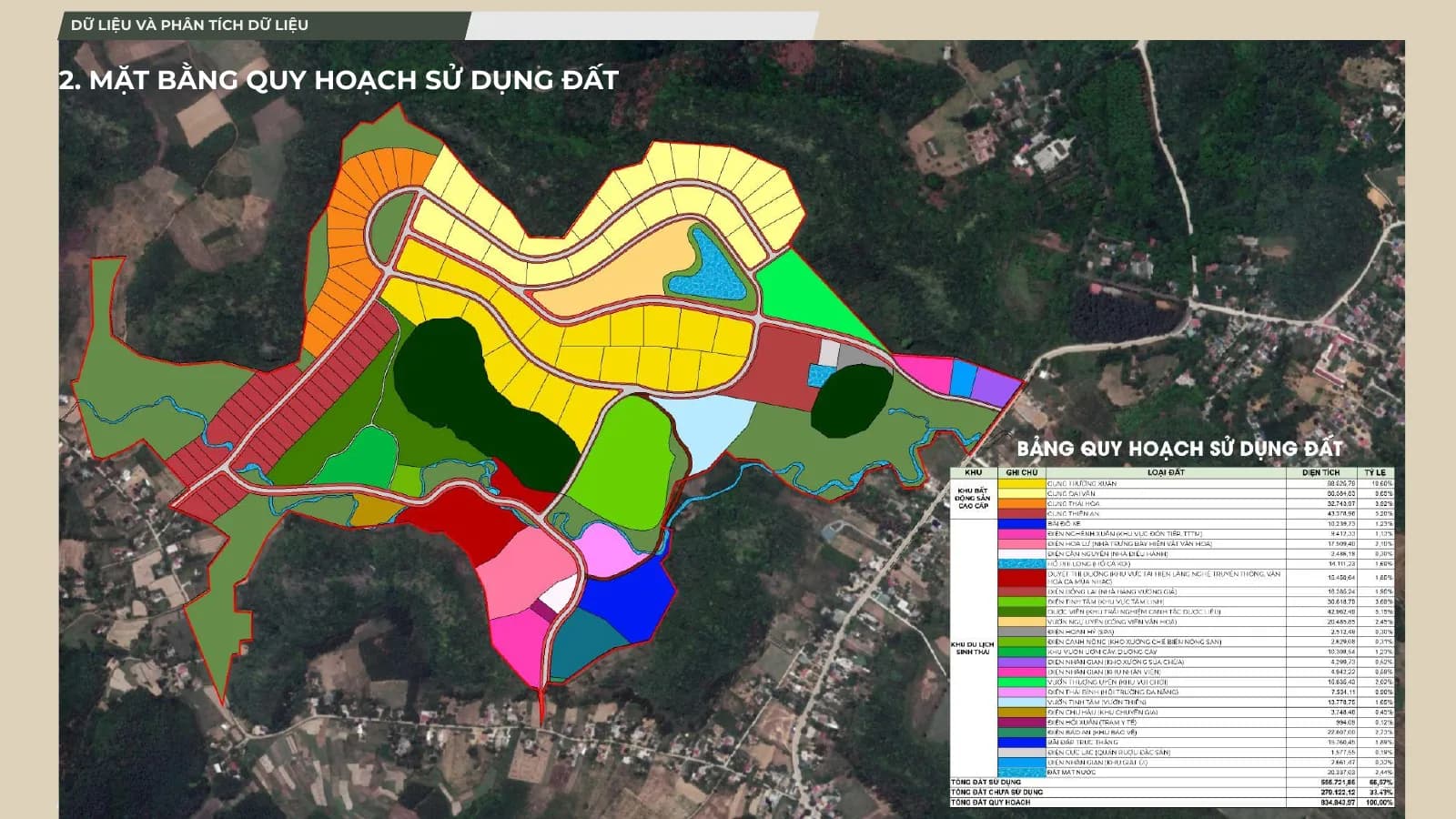Click the 'ĐIỆN CANH NÔNG' row label
This screenshot has height=819, width=1456.
click(x=1133, y=642)
